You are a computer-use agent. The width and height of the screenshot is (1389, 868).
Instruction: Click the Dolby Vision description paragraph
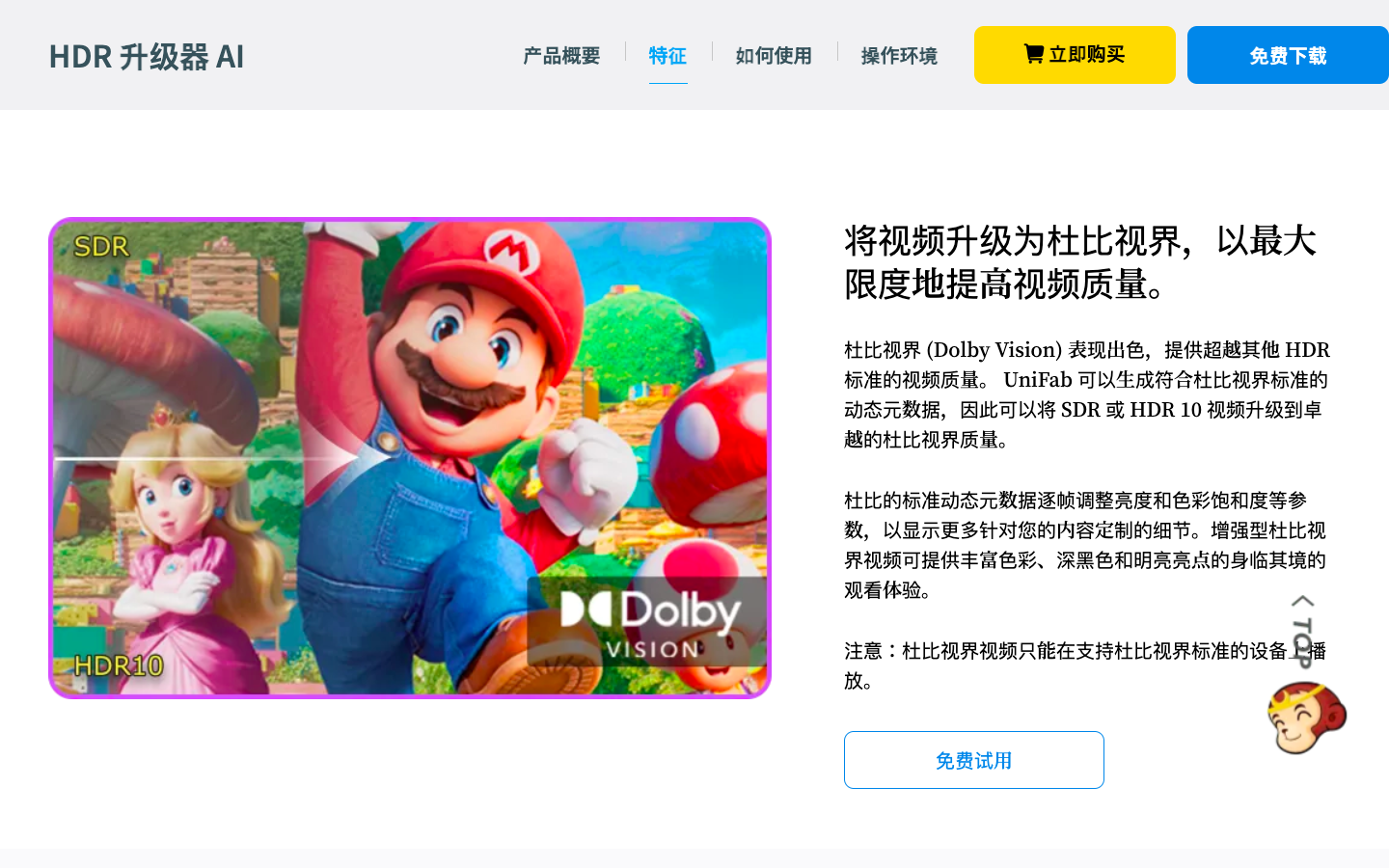[1087, 394]
